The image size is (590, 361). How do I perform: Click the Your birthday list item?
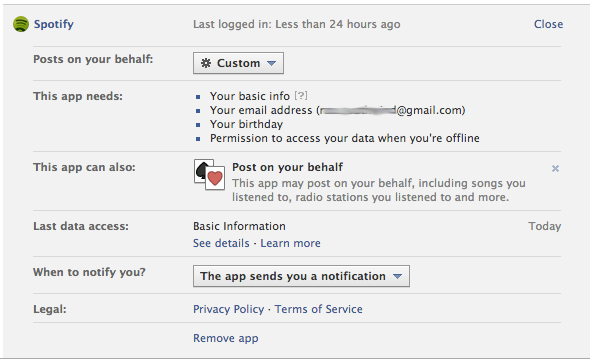pos(246,124)
